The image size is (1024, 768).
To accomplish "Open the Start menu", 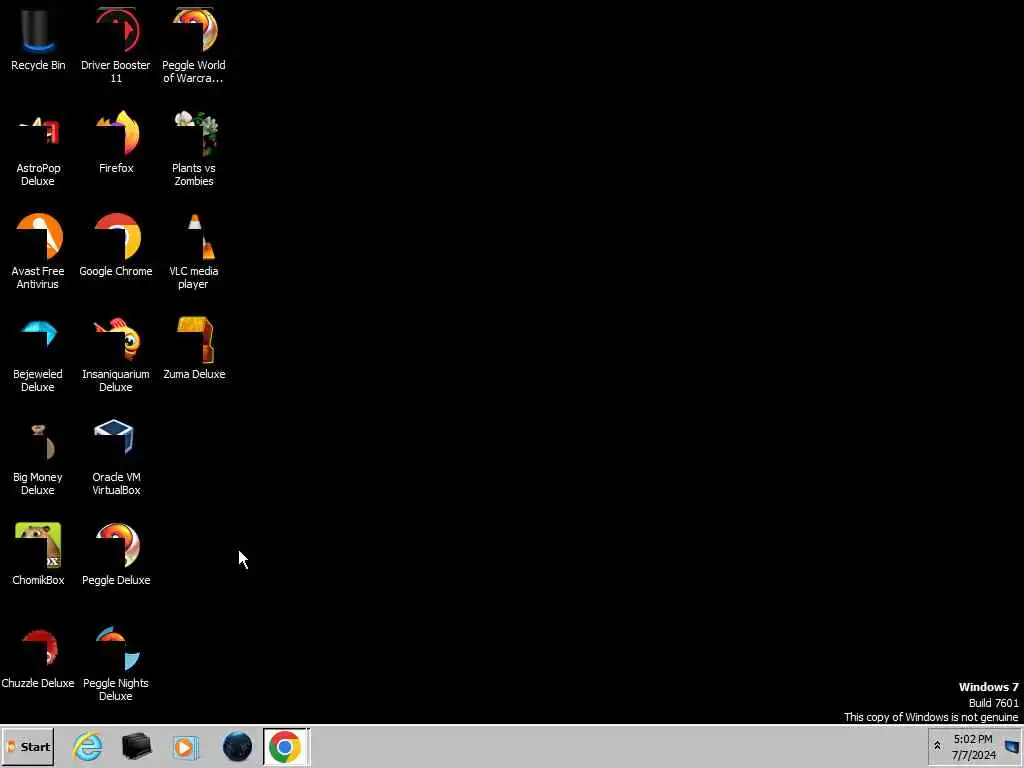I will [27, 746].
